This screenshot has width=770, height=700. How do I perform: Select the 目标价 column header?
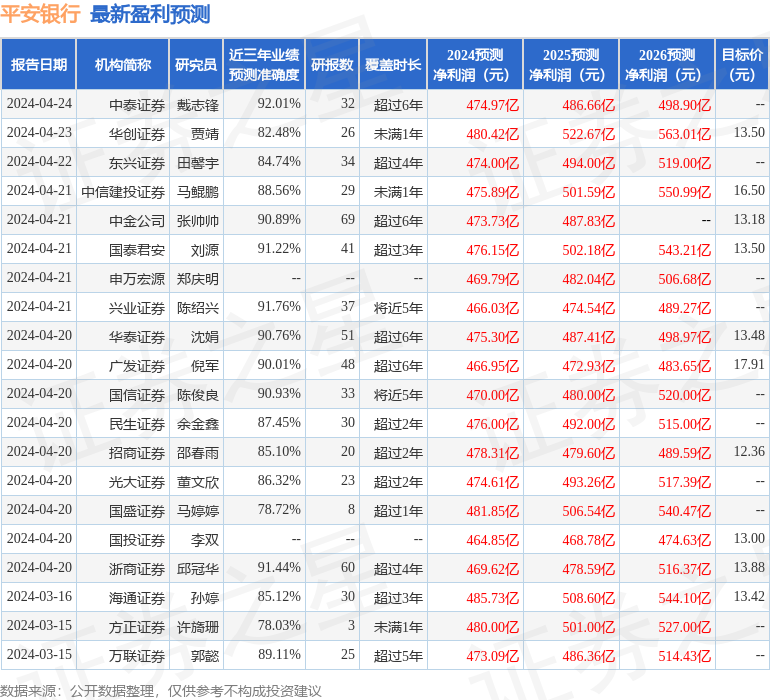click(742, 64)
